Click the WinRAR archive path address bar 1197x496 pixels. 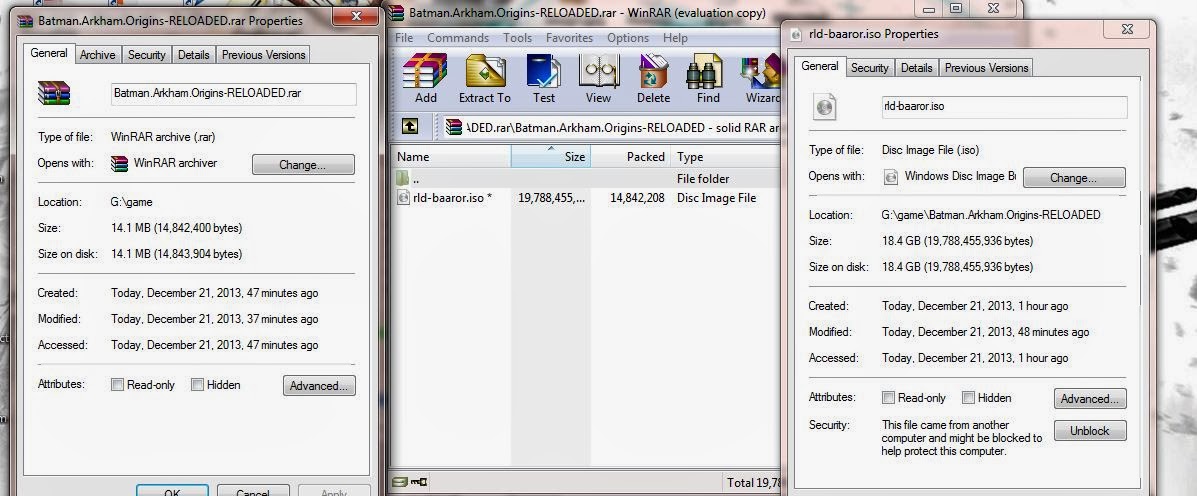(611, 126)
